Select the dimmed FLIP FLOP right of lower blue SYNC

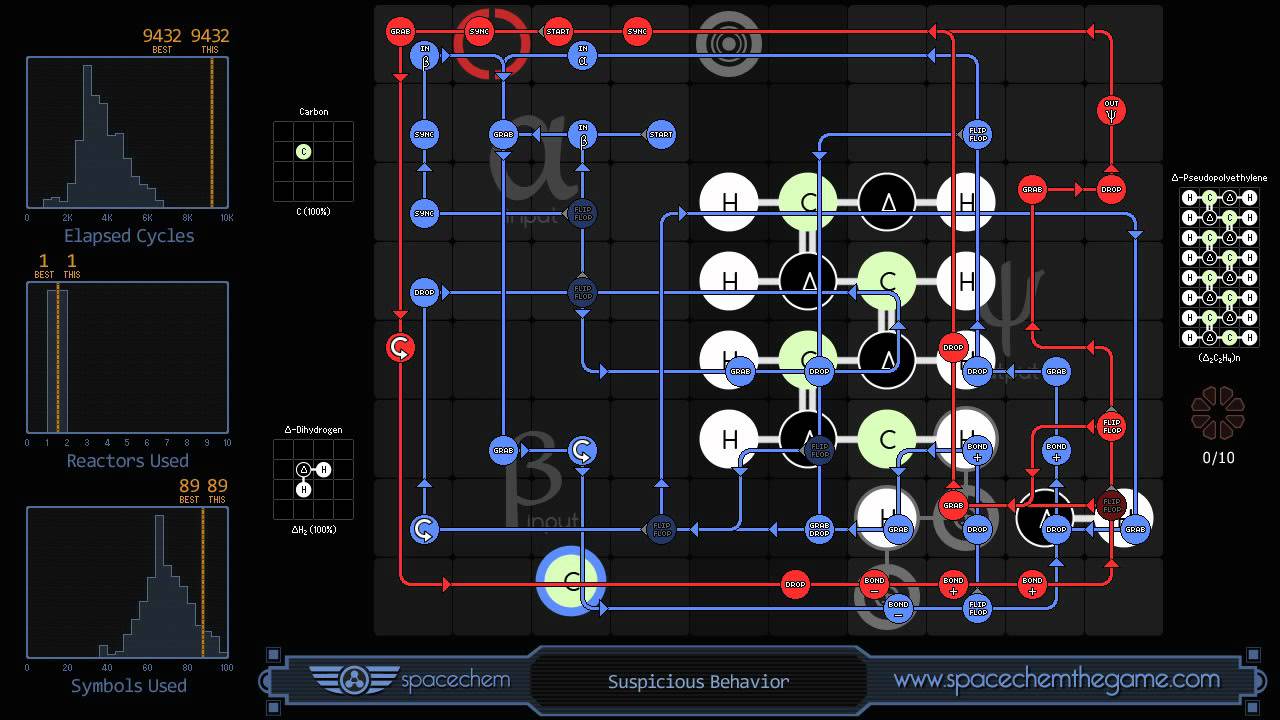(583, 213)
